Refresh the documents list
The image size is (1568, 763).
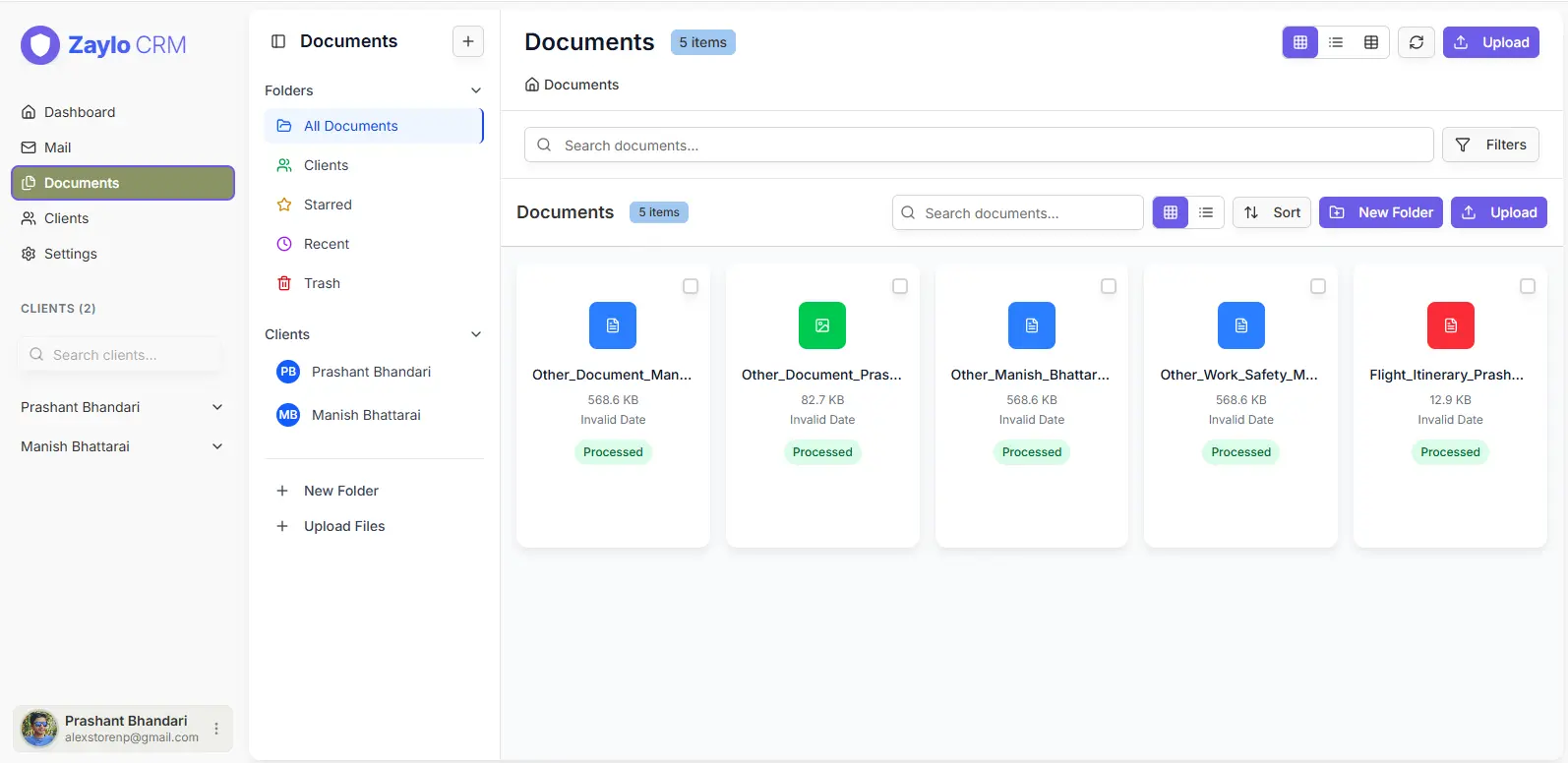click(x=1417, y=42)
